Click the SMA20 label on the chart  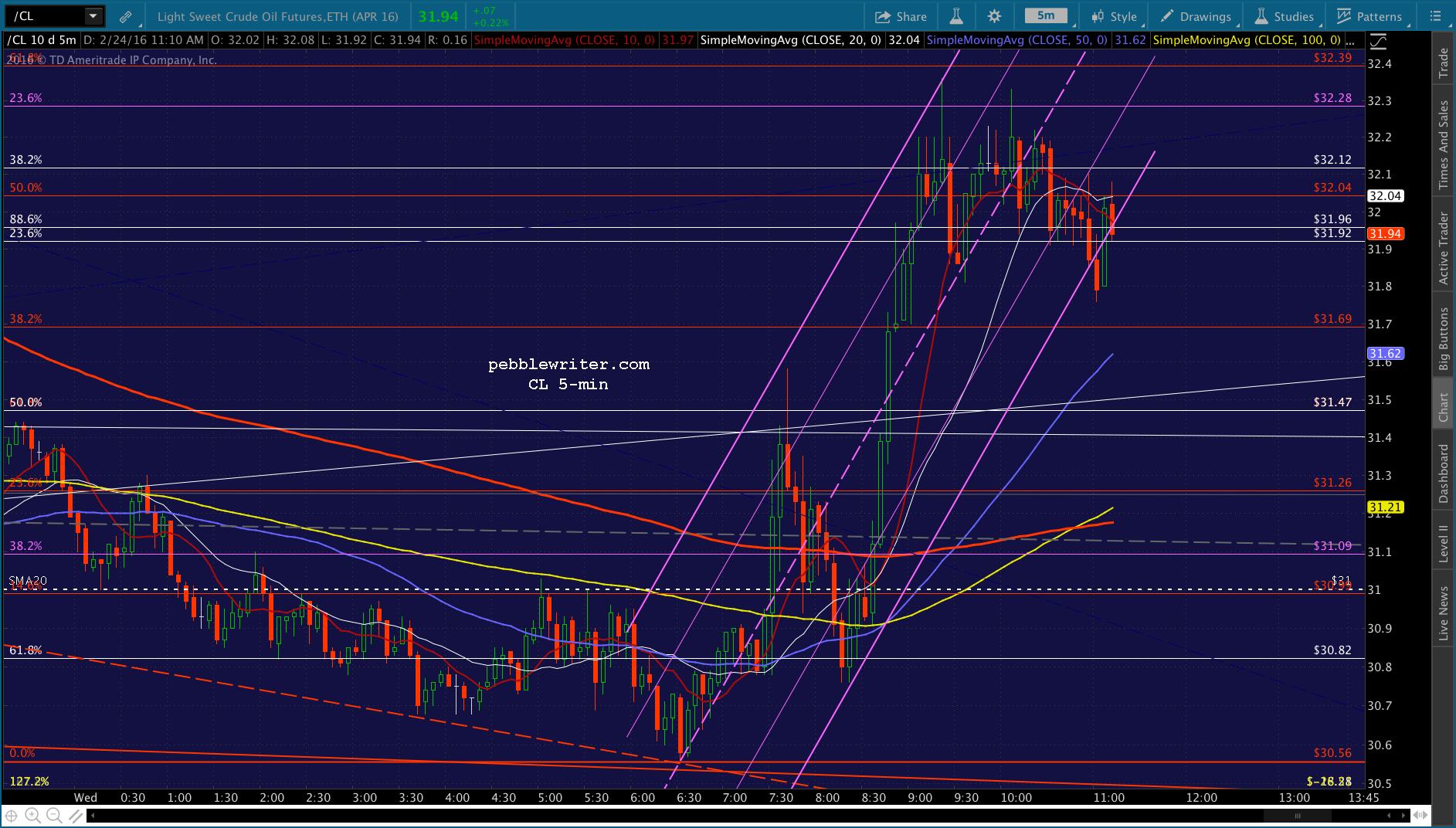tap(28, 581)
